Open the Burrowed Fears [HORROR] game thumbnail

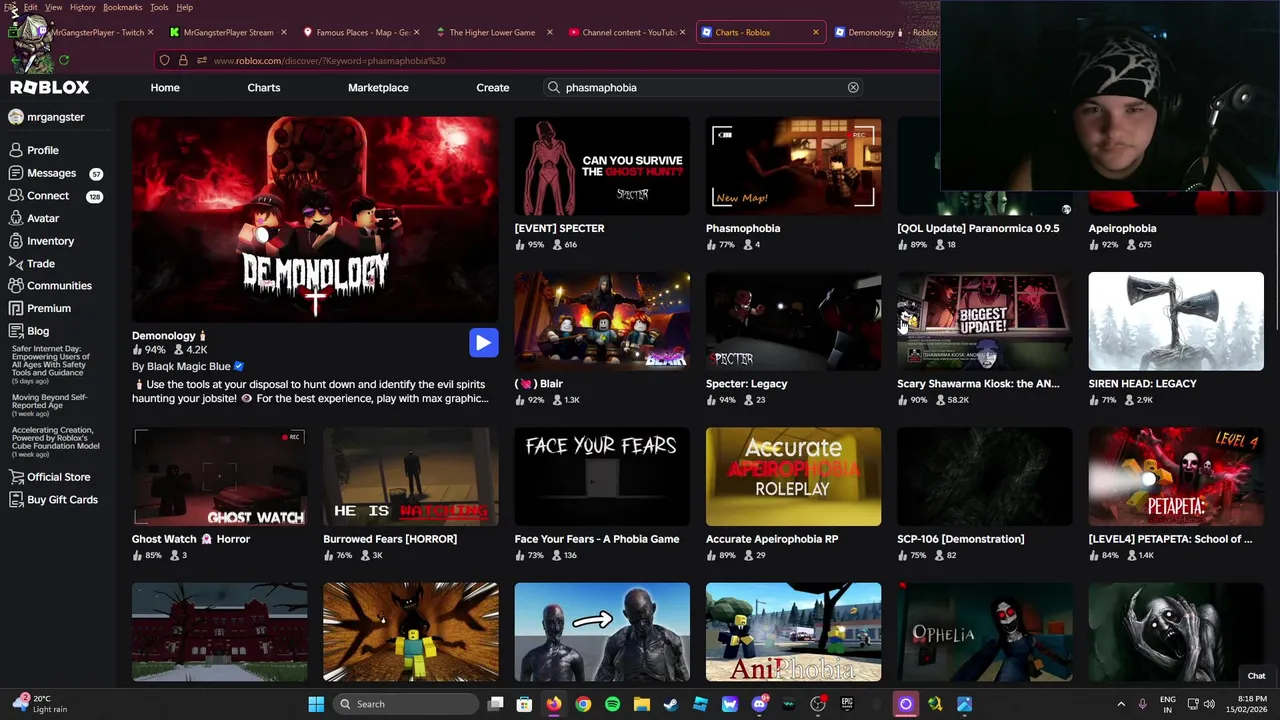pyautogui.click(x=411, y=476)
